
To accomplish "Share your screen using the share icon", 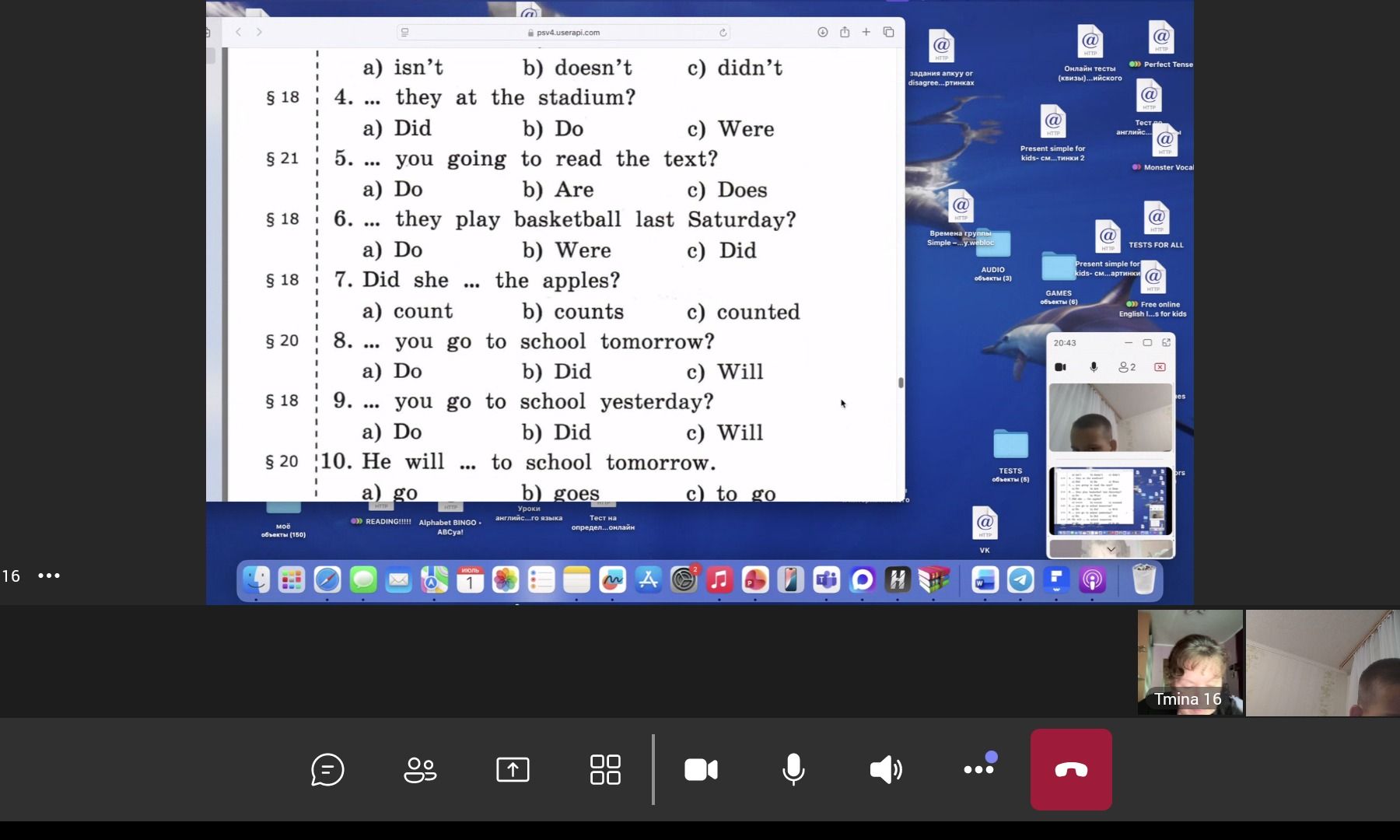I will click(513, 770).
